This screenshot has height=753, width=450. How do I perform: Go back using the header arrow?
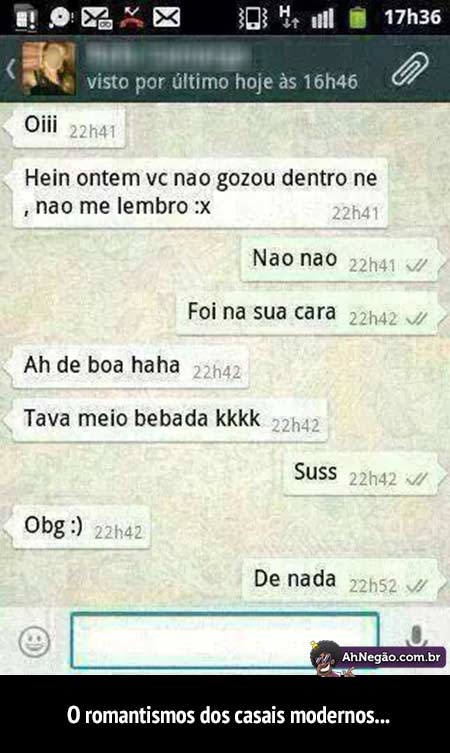coord(11,69)
